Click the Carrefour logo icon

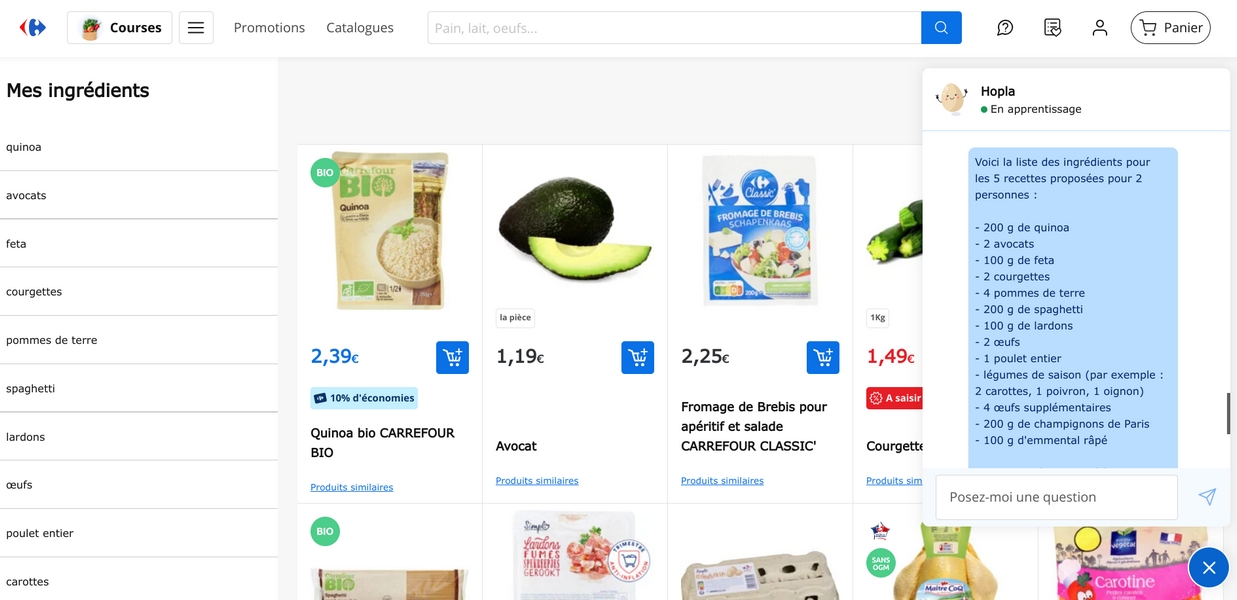(x=33, y=27)
